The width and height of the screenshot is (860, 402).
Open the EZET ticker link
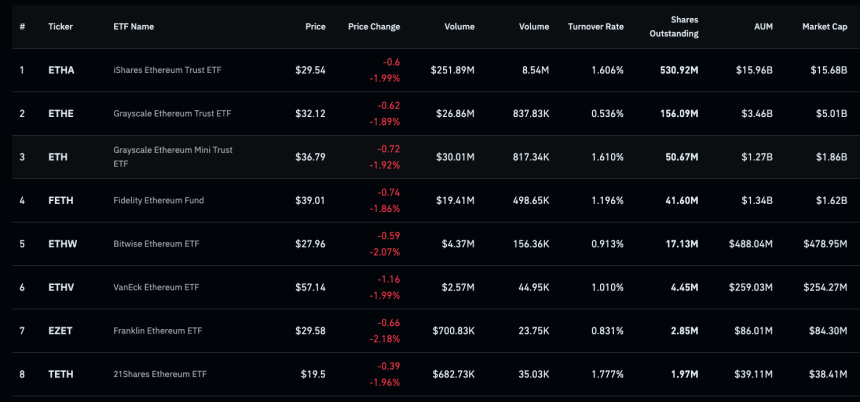click(x=61, y=331)
